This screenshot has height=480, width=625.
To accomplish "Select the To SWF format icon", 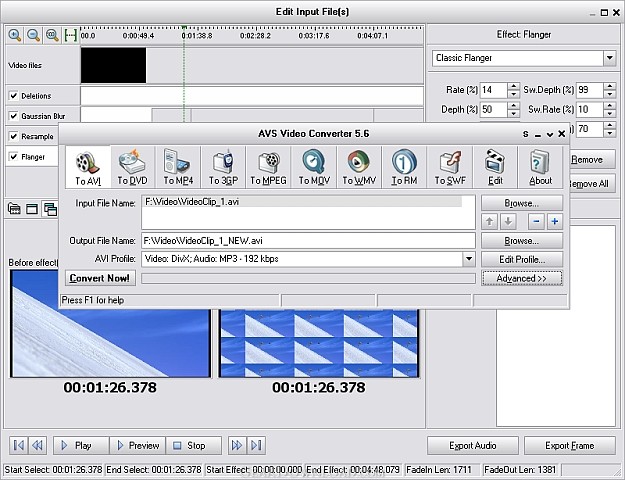I will coord(450,167).
